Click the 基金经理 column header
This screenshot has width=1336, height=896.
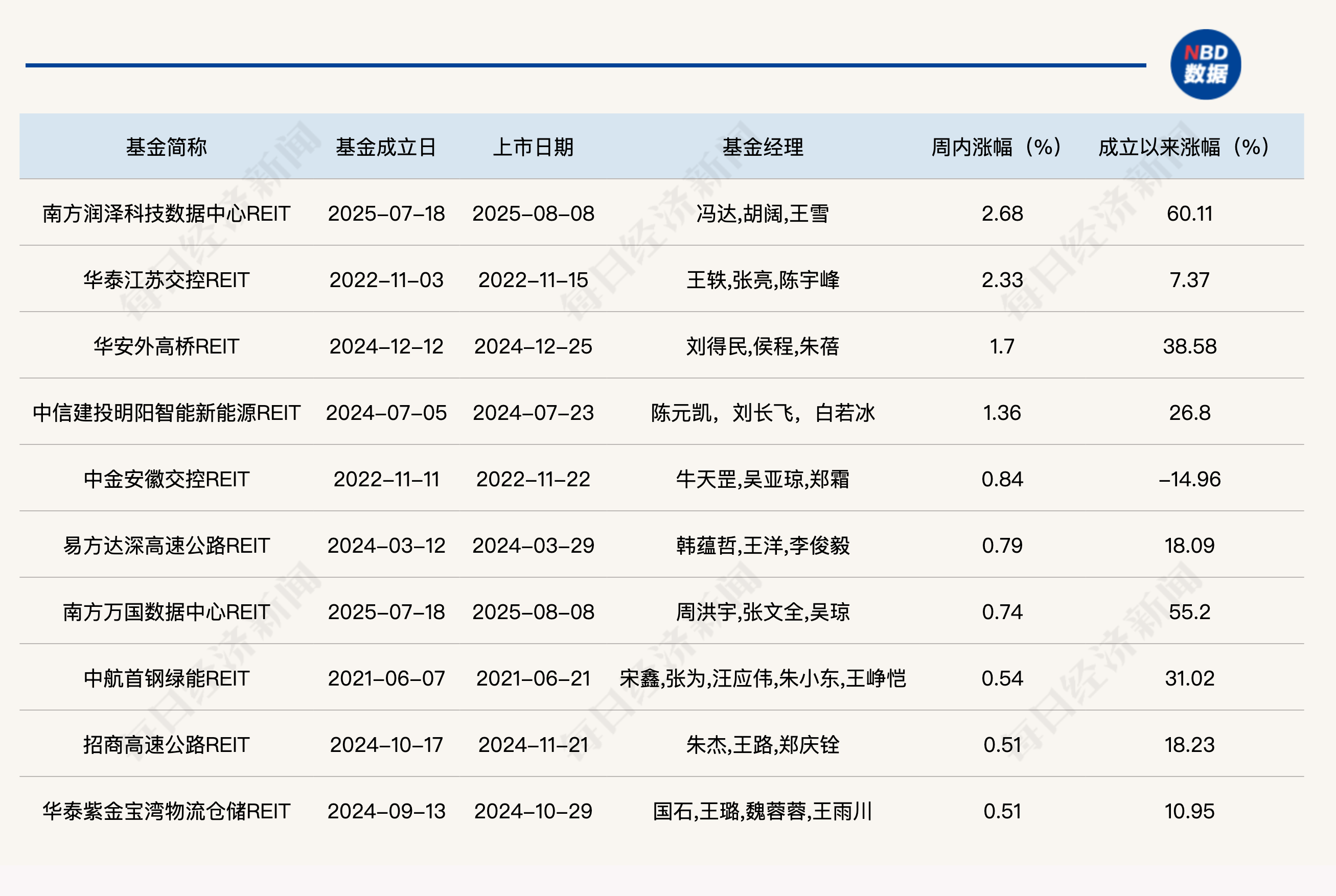pos(763,147)
